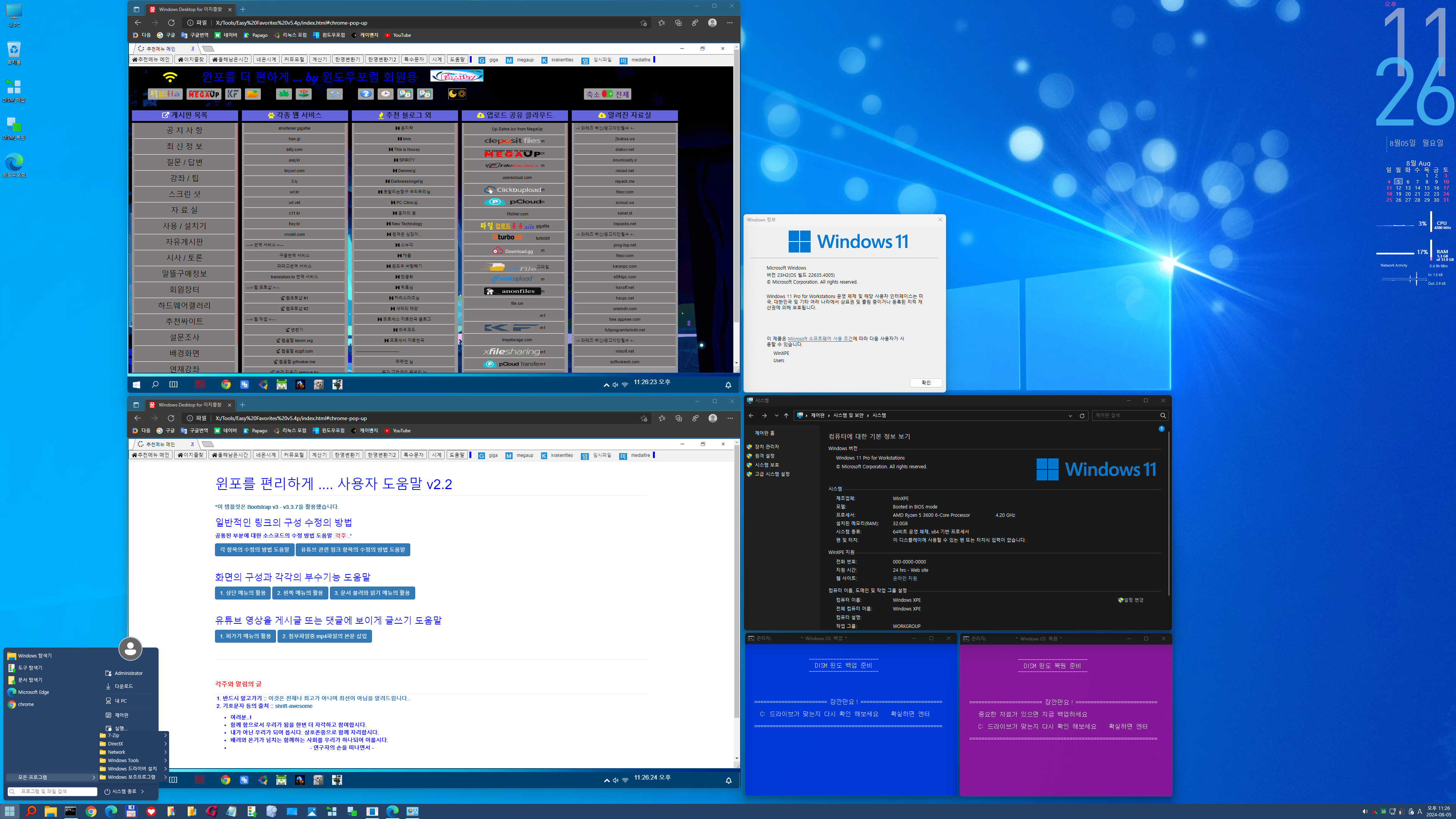Open Microsoft 소프트웨어 사용 조건 link

coord(820,339)
